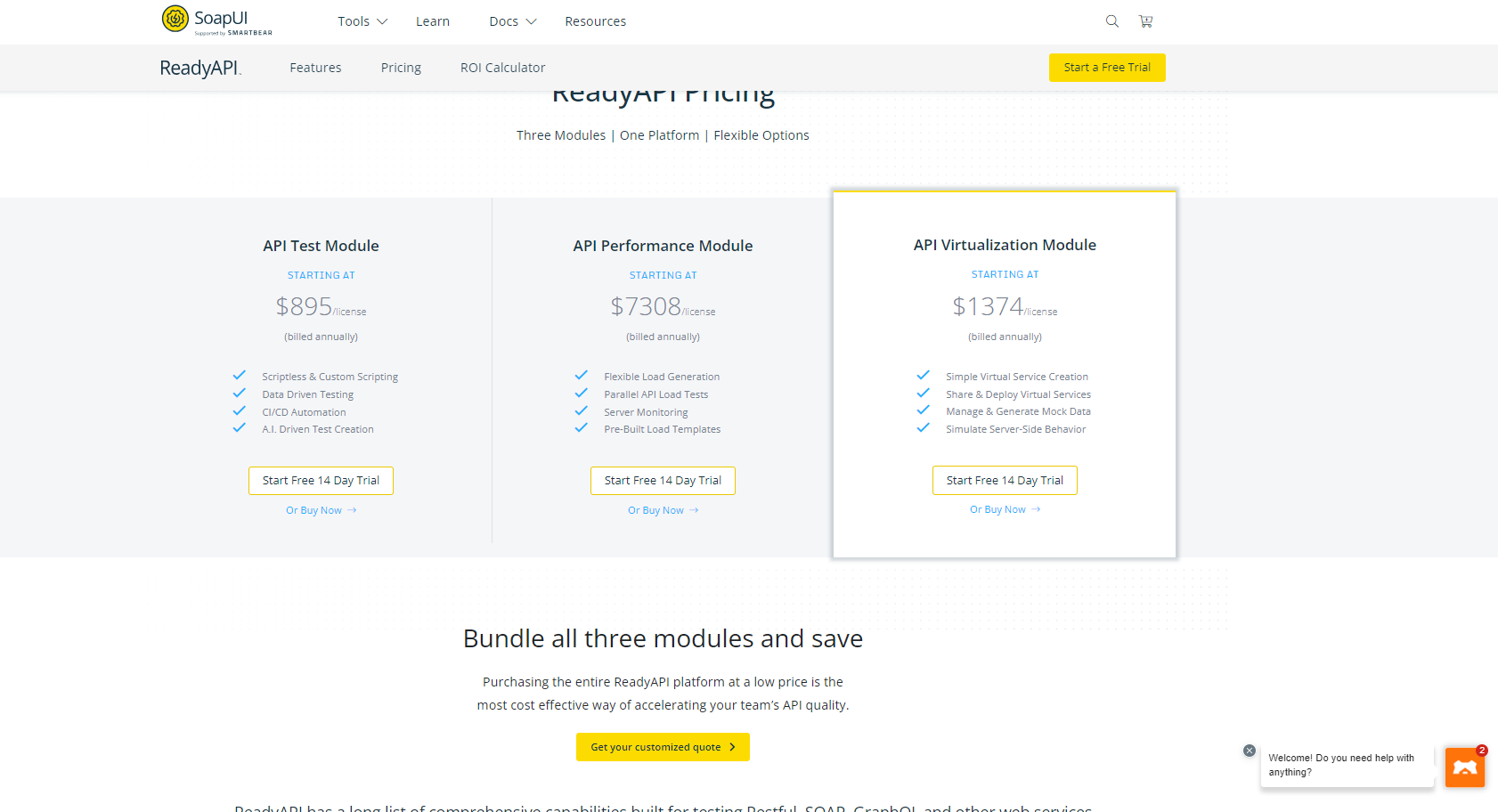Viewport: 1498px width, 812px height.
Task: Start free 14 day trial for API Virtualization Module
Action: pos(1005,480)
